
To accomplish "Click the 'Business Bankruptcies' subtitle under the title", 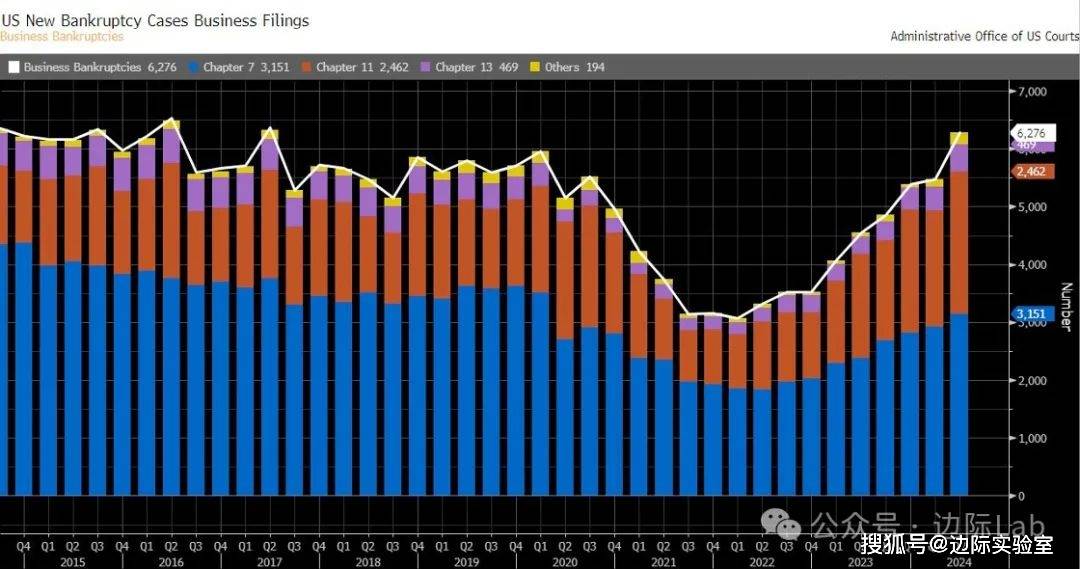I will click(62, 37).
